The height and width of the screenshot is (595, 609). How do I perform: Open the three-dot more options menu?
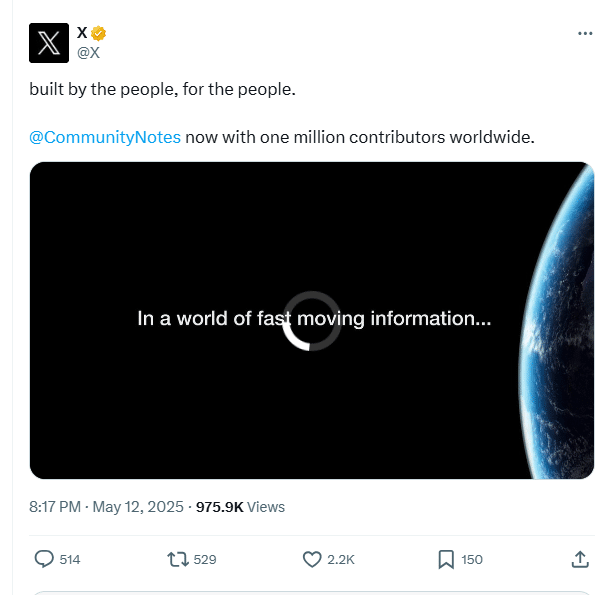(585, 33)
